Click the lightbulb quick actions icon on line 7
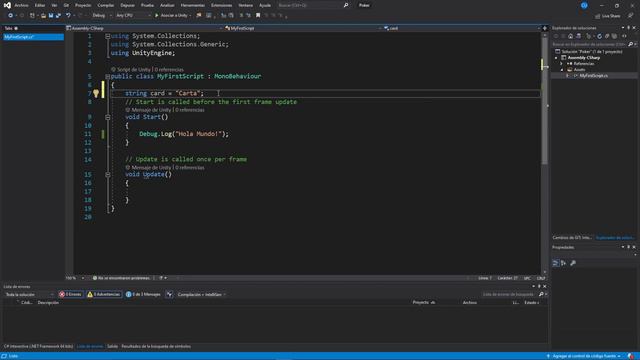 coord(96,93)
